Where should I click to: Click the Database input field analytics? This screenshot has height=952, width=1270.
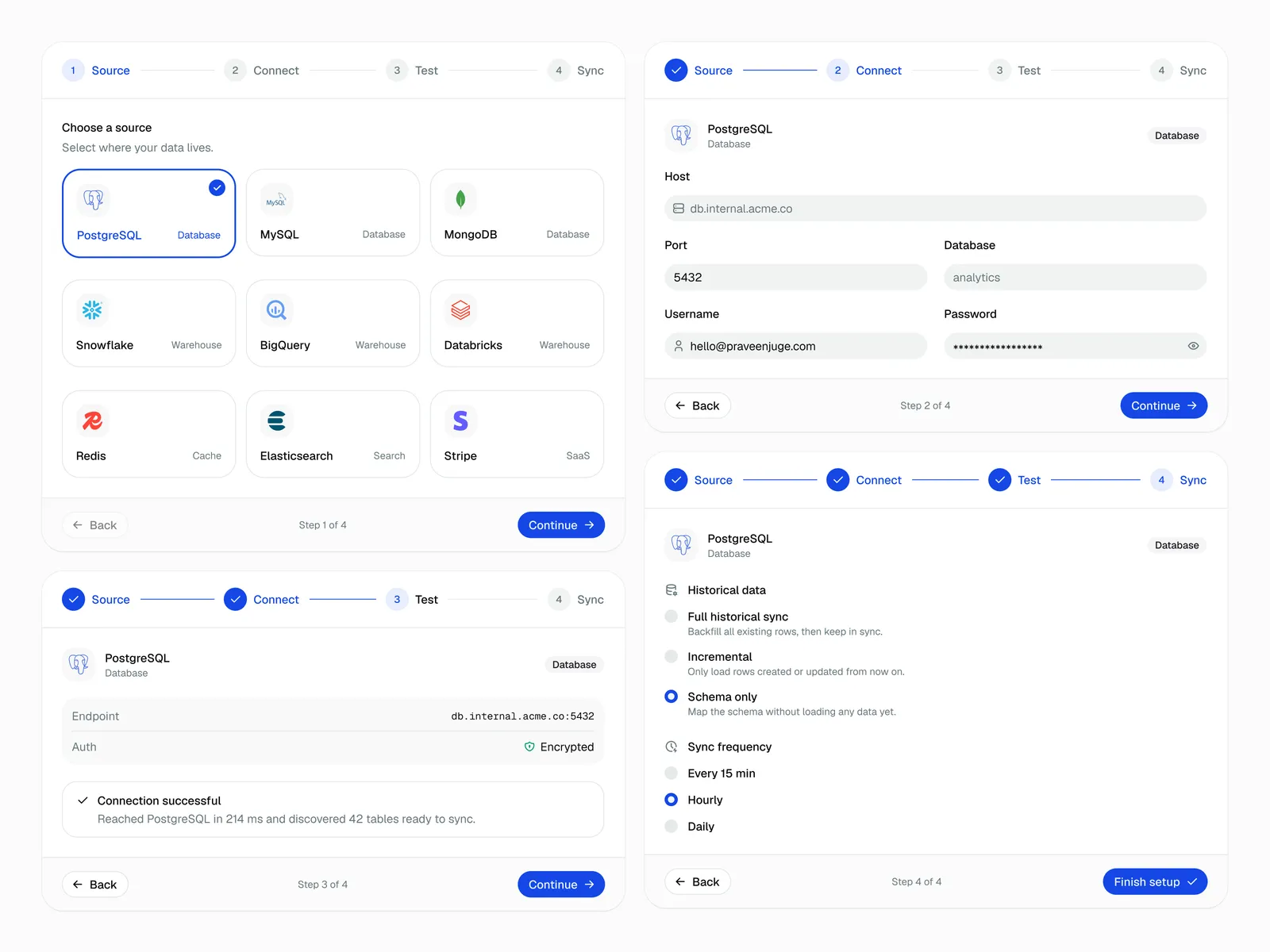click(1075, 277)
